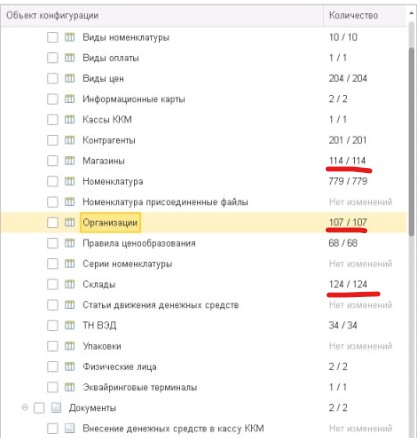Enable the Номенклатура checkbox

[52, 182]
